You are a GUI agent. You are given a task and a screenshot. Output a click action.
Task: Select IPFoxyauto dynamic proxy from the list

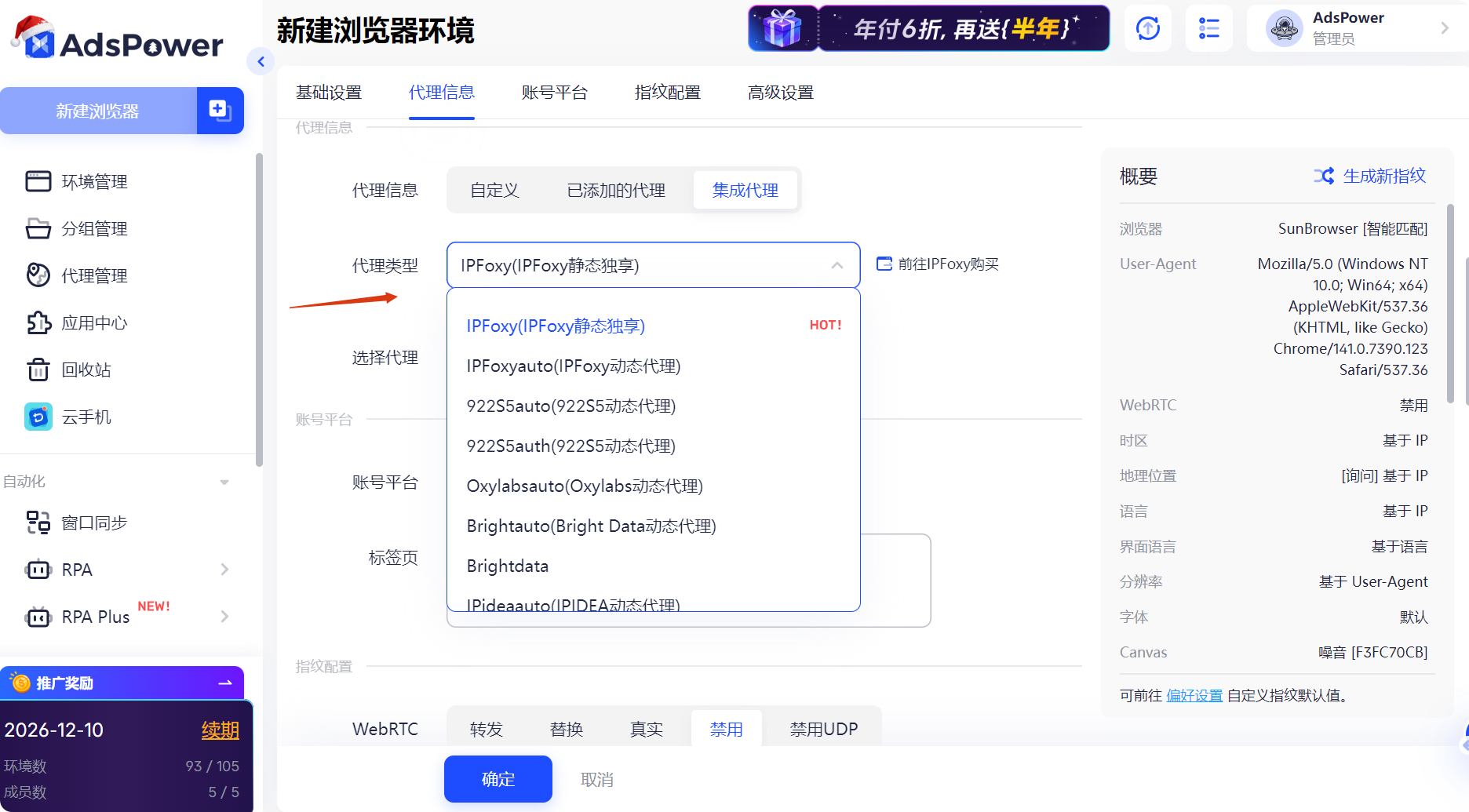[574, 366]
